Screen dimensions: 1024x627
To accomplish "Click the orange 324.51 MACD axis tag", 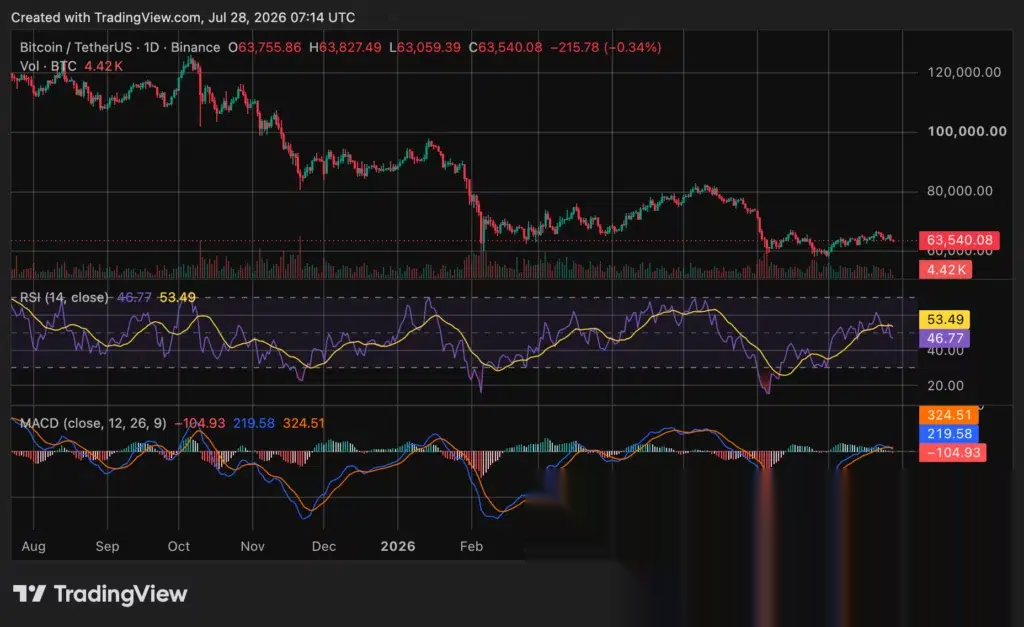I will (x=949, y=415).
